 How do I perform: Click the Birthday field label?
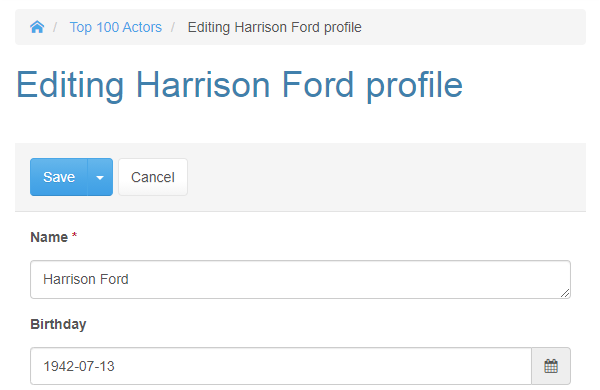[x=58, y=324]
